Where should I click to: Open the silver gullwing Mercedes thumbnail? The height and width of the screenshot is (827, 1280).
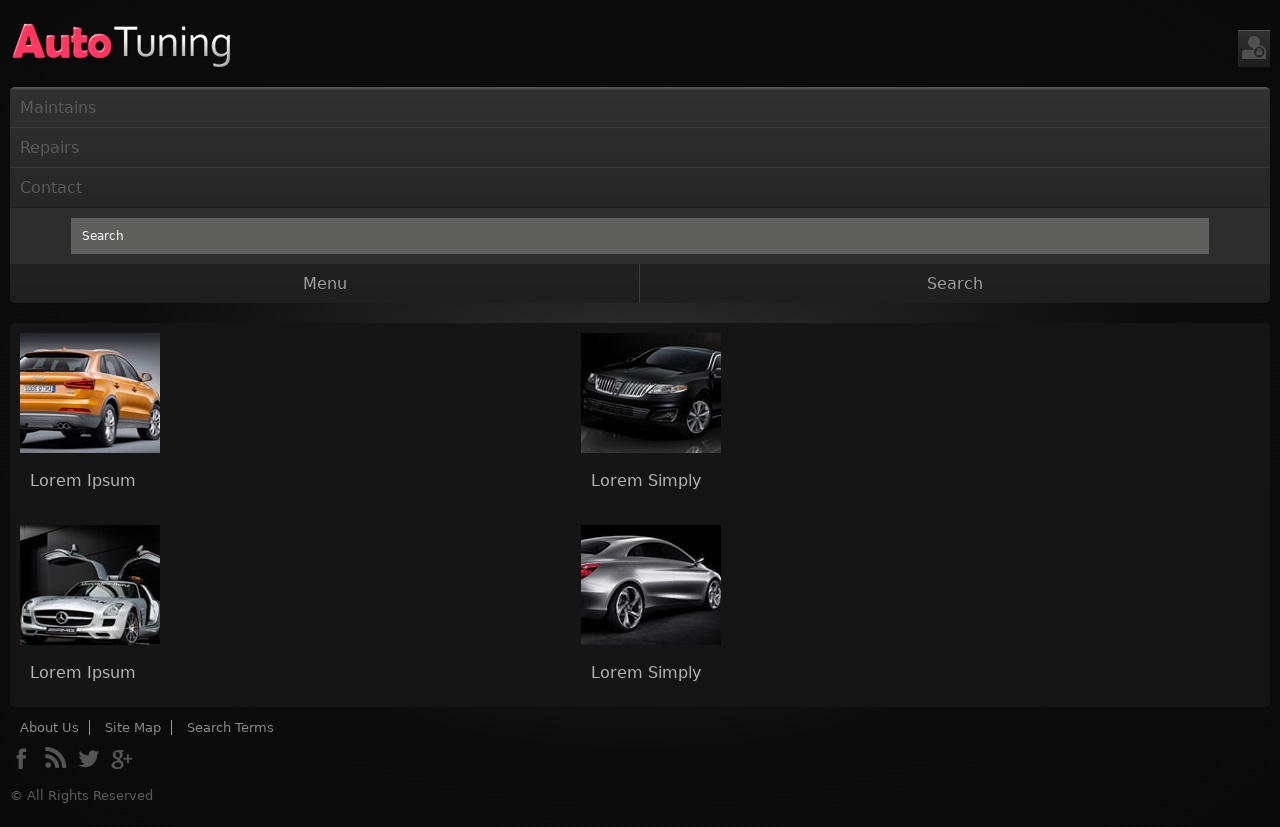point(90,585)
